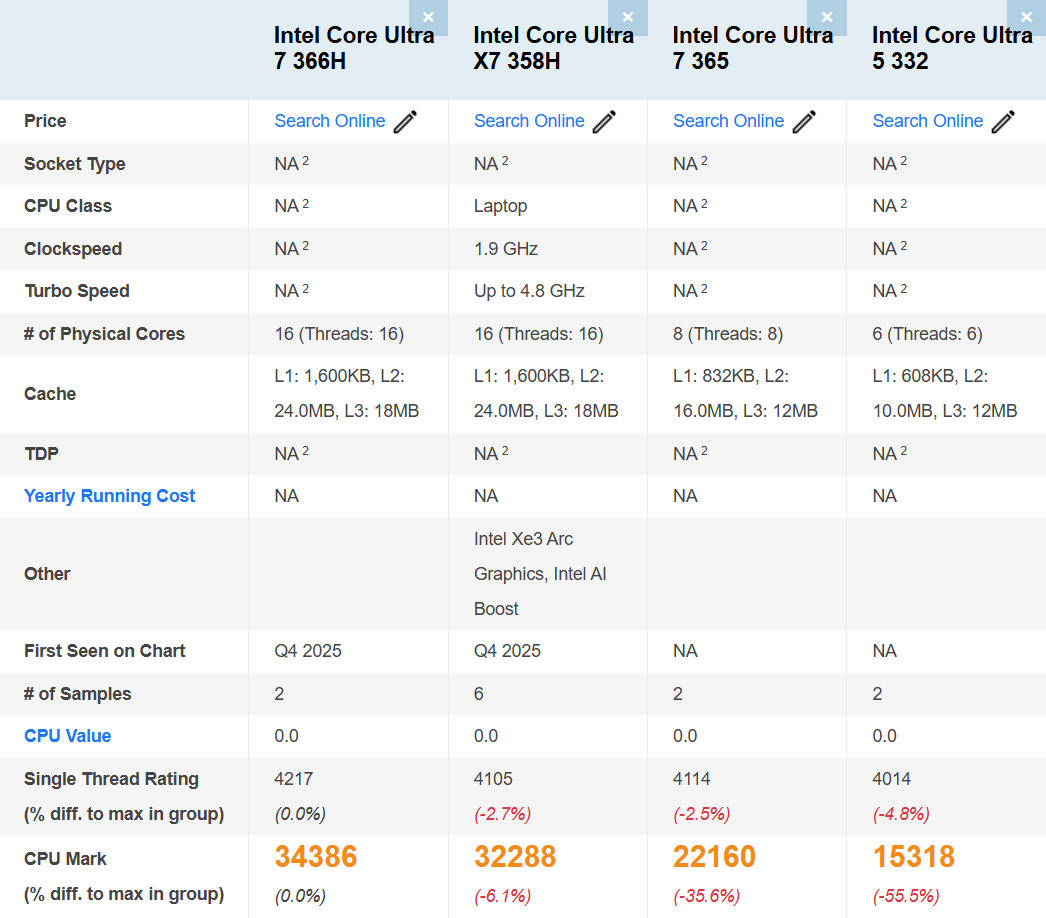Click the Intel Core Ultra 5 332 heading
Image resolution: width=1046 pixels, height=918 pixels.
(951, 48)
